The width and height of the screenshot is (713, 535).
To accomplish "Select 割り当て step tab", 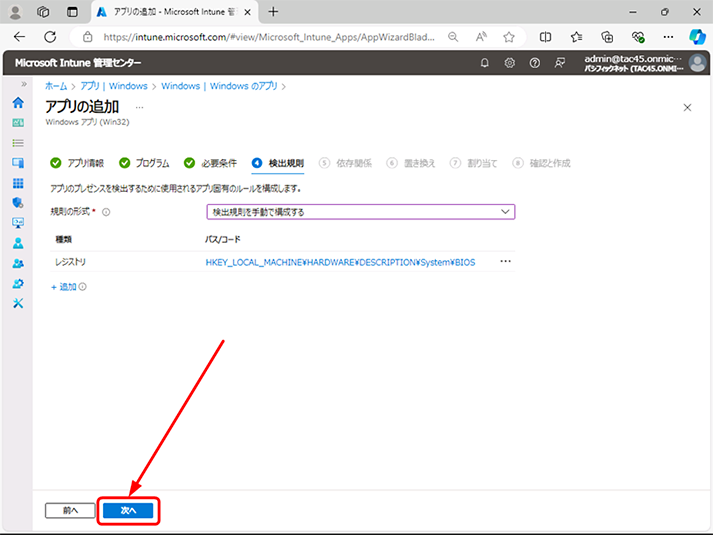I will pyautogui.click(x=474, y=163).
